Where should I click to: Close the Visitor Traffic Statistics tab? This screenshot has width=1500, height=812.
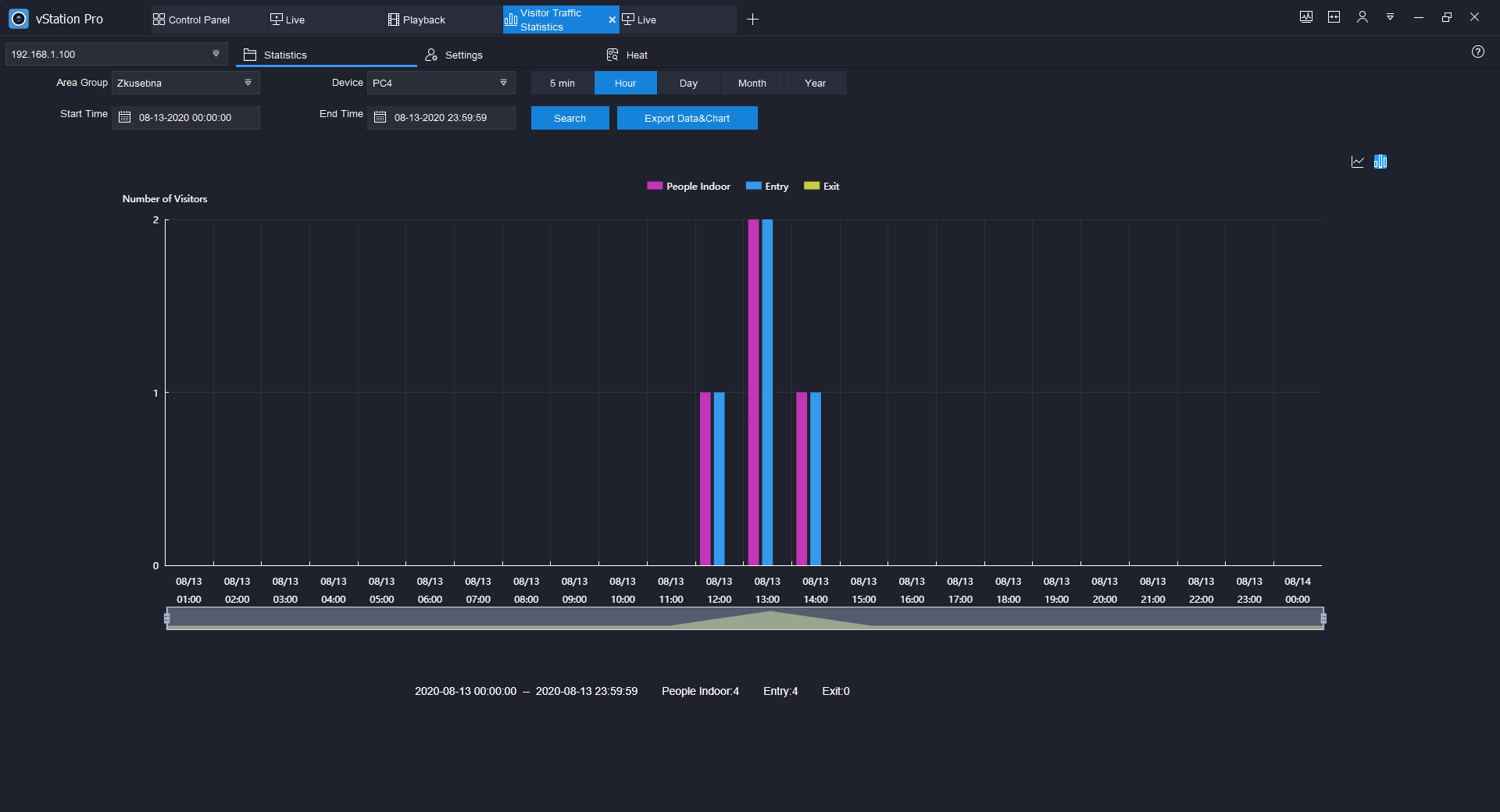coord(612,20)
